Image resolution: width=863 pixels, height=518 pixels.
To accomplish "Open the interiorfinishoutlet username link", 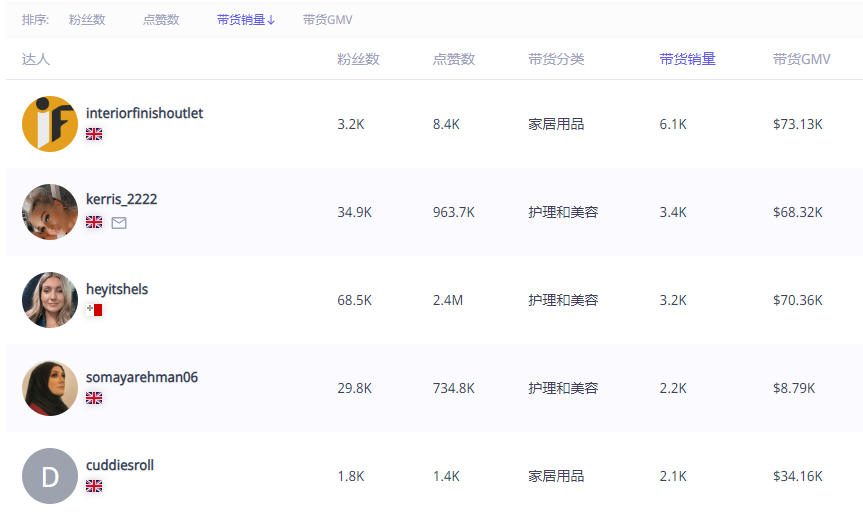I will [144, 113].
